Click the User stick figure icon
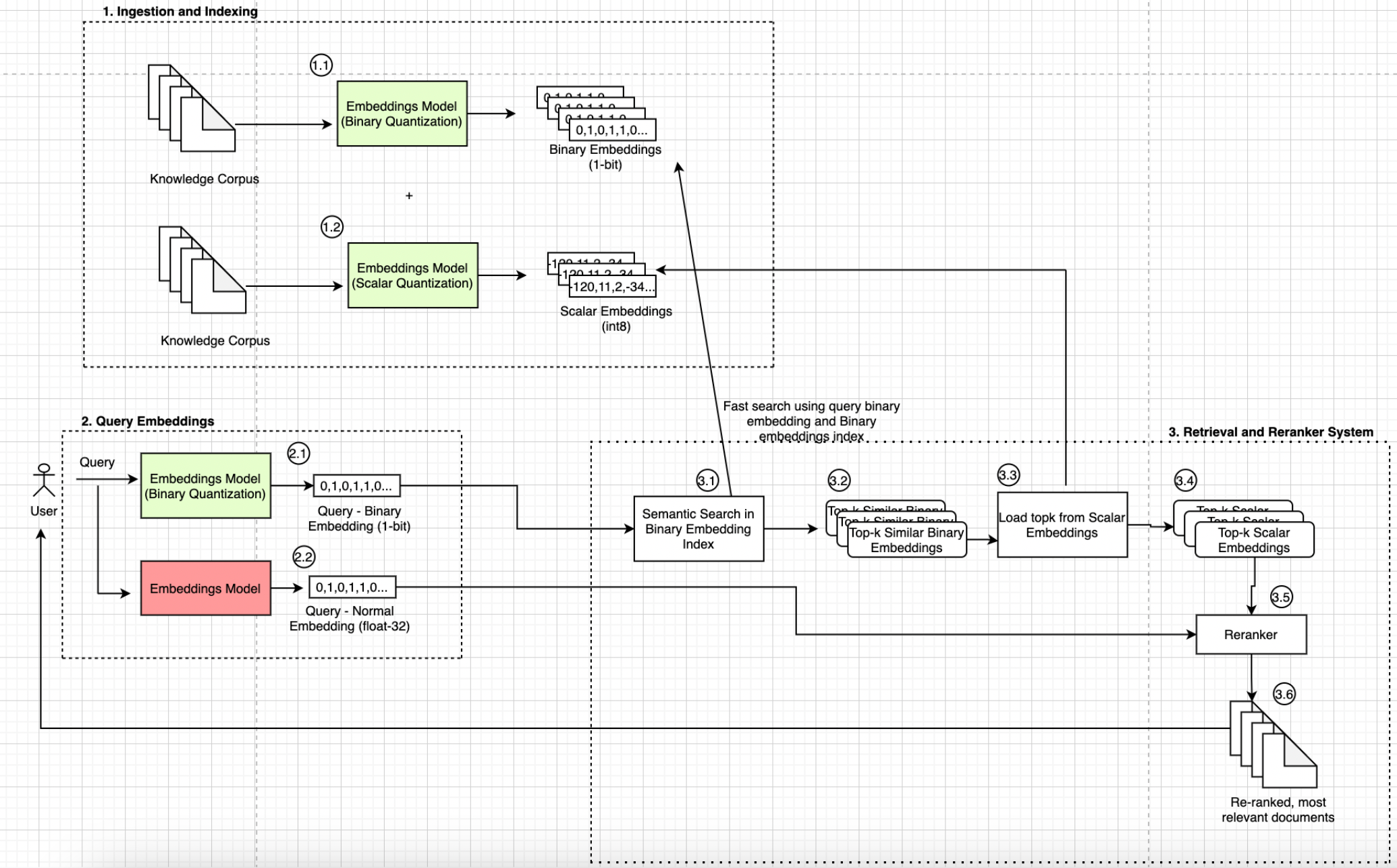The image size is (1397, 868). 44,480
